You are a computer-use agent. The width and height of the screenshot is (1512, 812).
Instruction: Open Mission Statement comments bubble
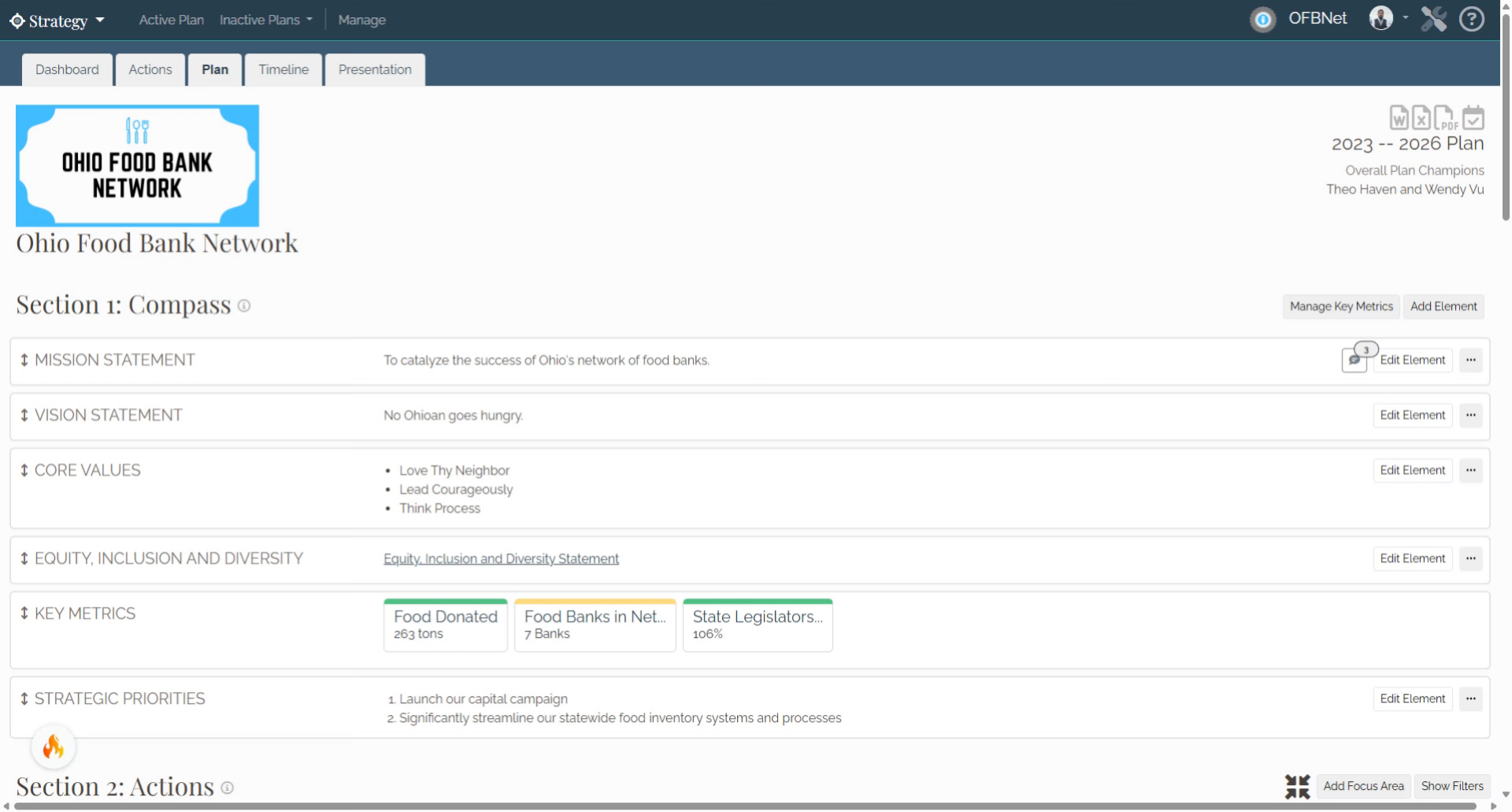(x=1354, y=360)
